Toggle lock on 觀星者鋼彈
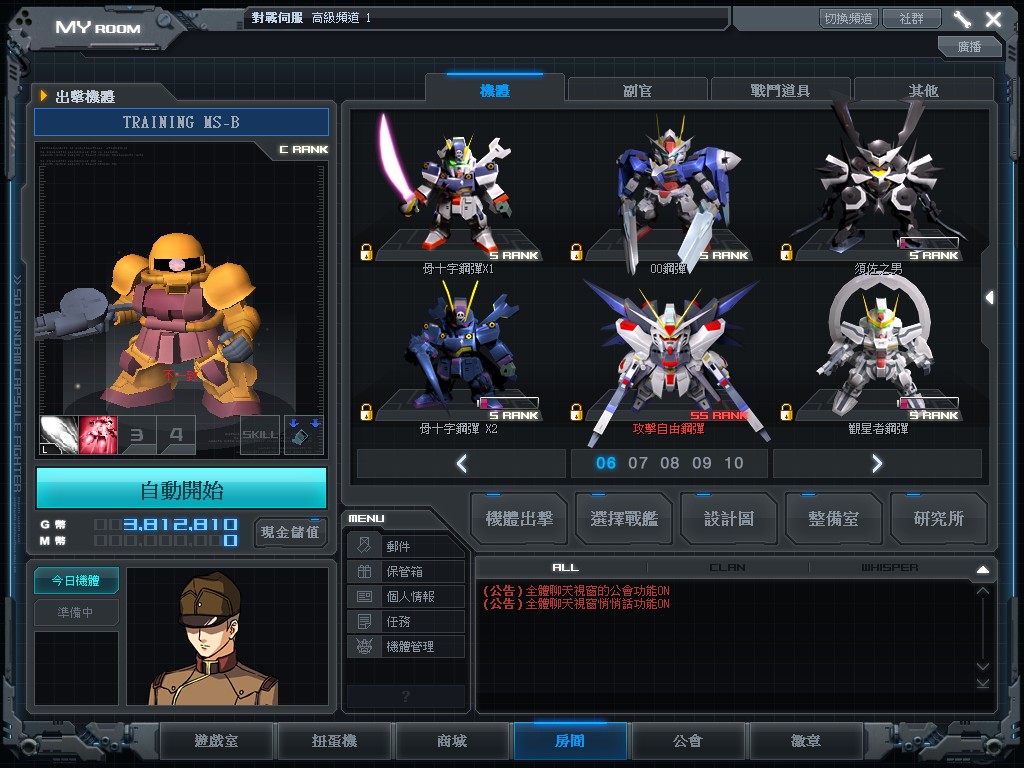The image size is (1024, 768). (x=786, y=412)
